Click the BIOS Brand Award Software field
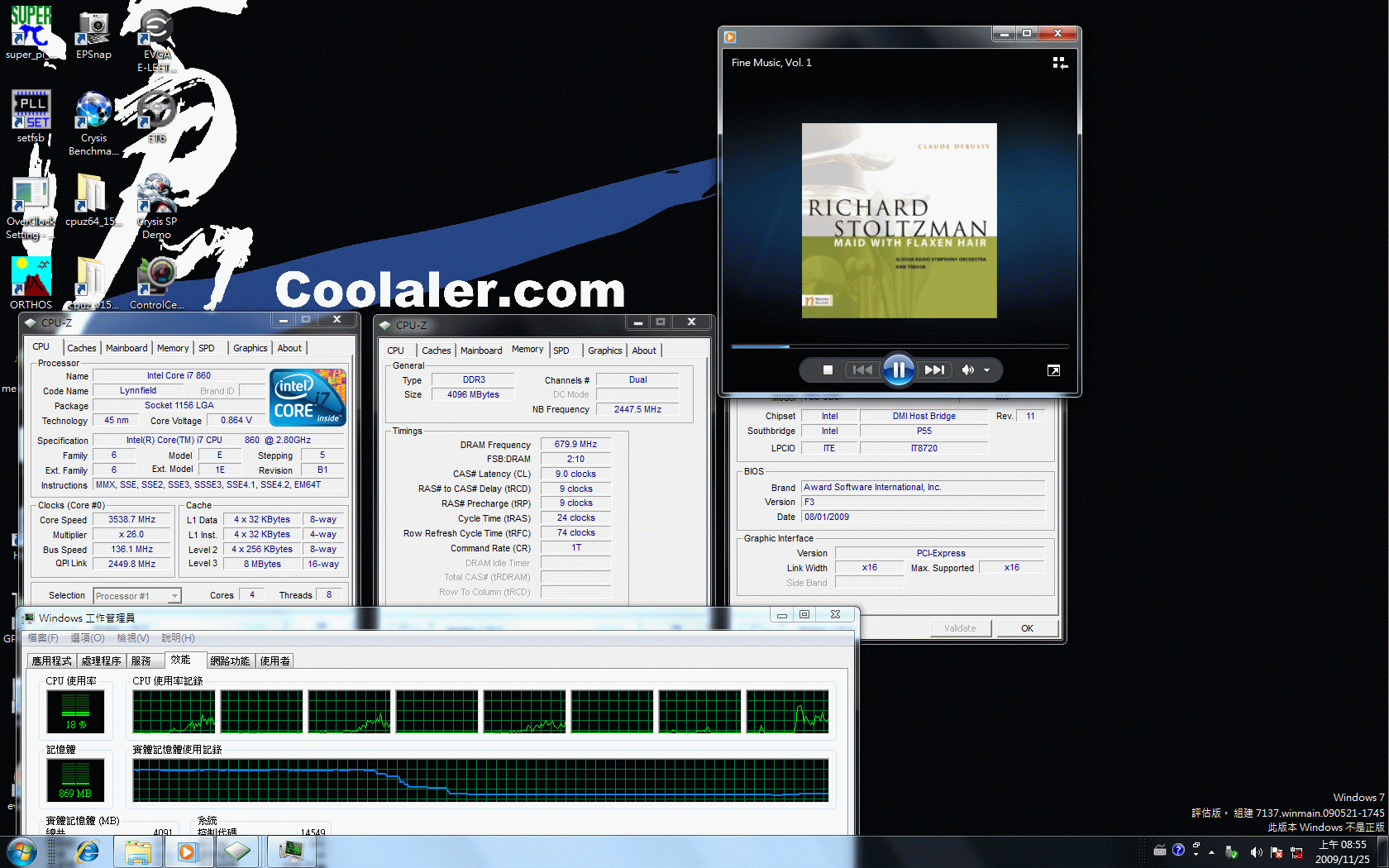The width and height of the screenshot is (1389, 868). (924, 488)
